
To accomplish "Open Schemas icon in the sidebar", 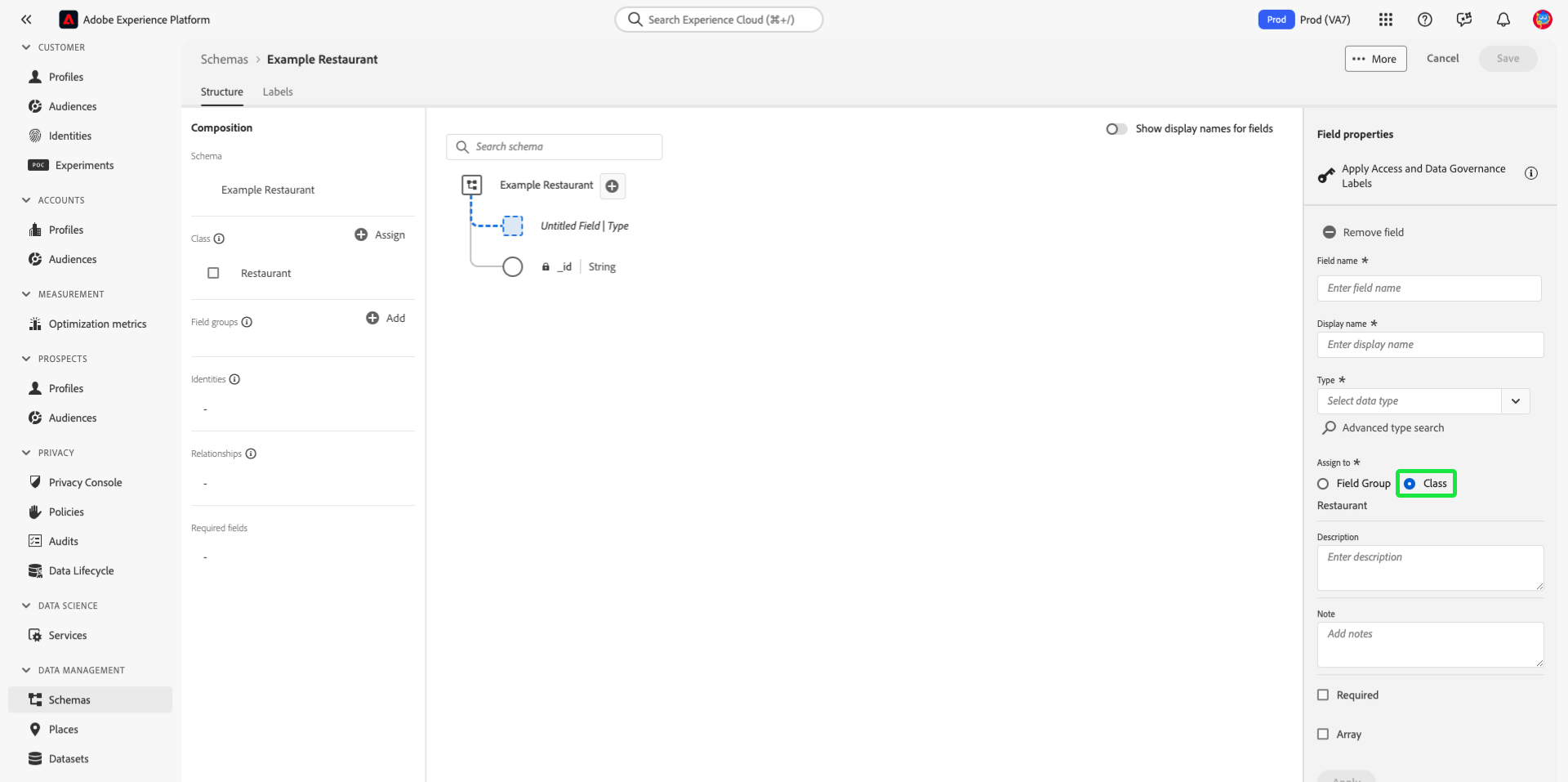I will (35, 699).
